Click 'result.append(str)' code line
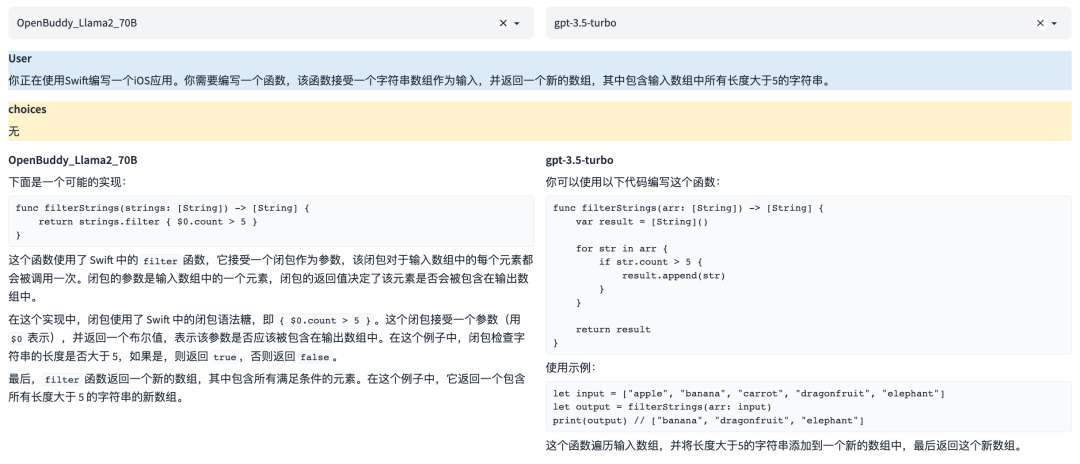Image resolution: width=1080 pixels, height=464 pixels. (674, 275)
